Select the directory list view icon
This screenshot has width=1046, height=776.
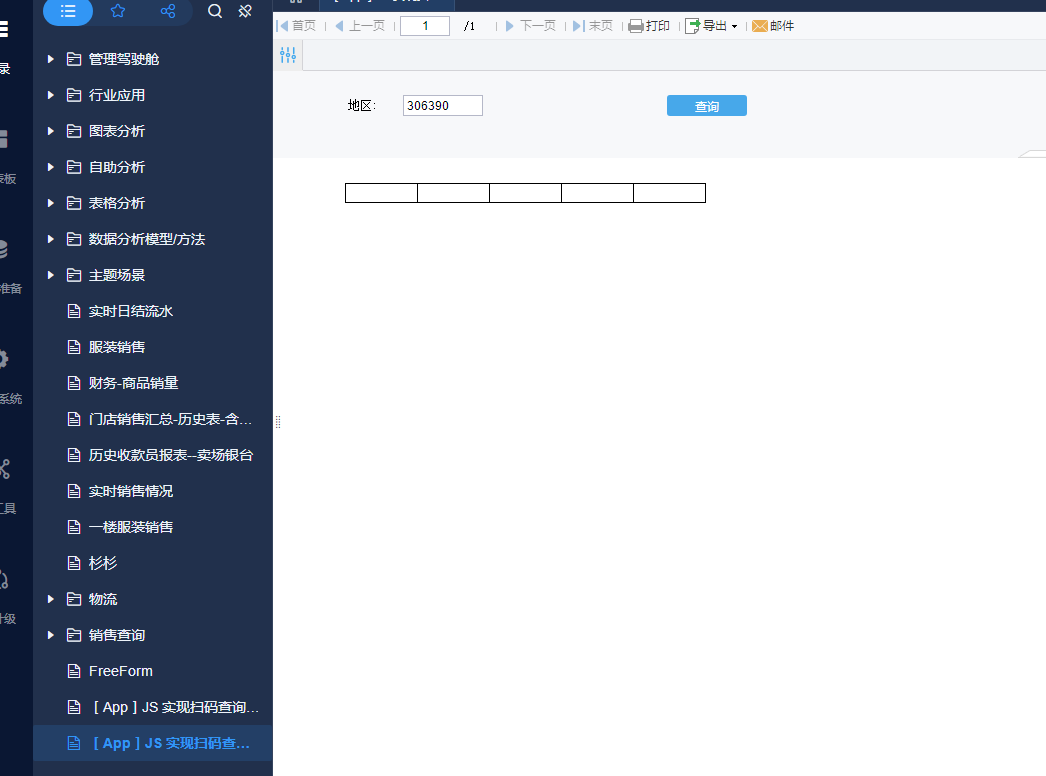[68, 11]
